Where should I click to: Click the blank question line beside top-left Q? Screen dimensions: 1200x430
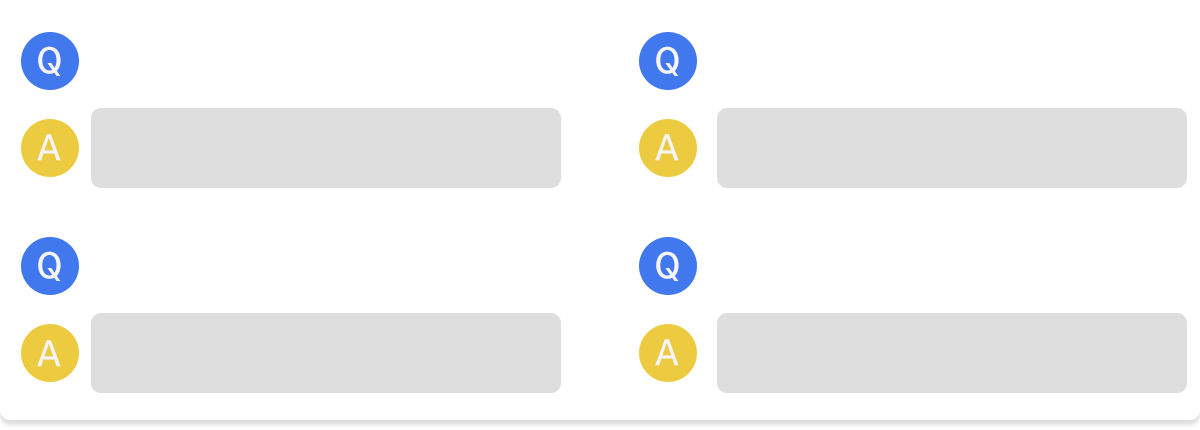[326, 61]
